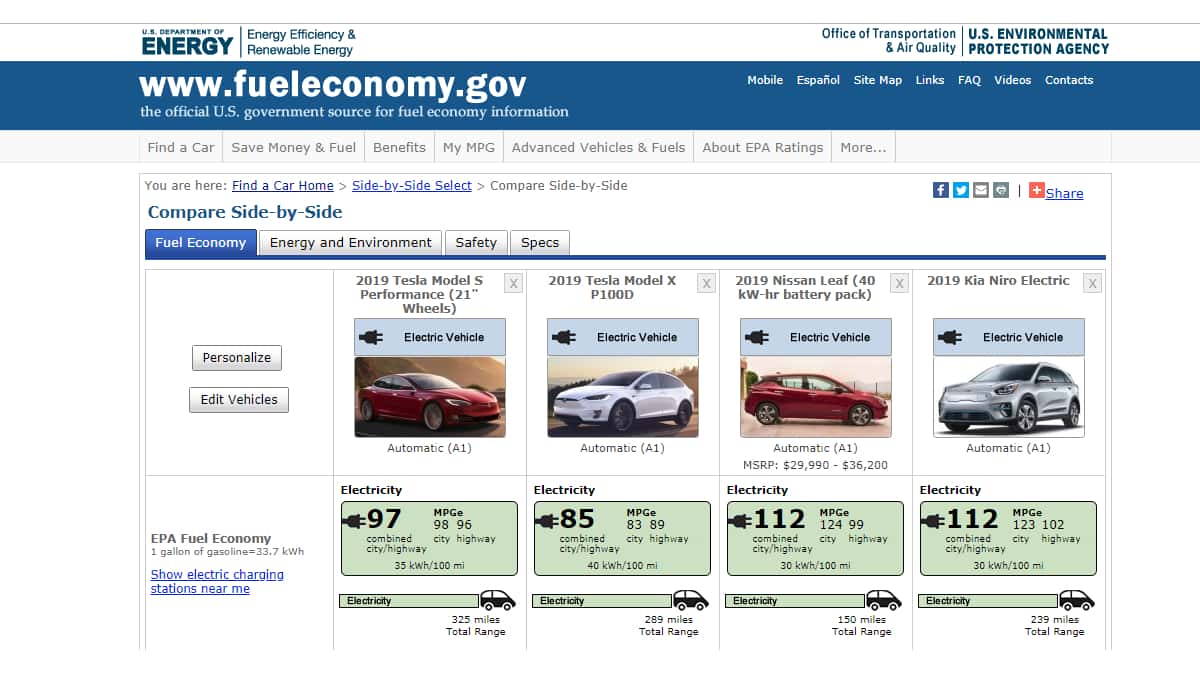
Task: Expand the Find a Car menu
Action: click(181, 147)
